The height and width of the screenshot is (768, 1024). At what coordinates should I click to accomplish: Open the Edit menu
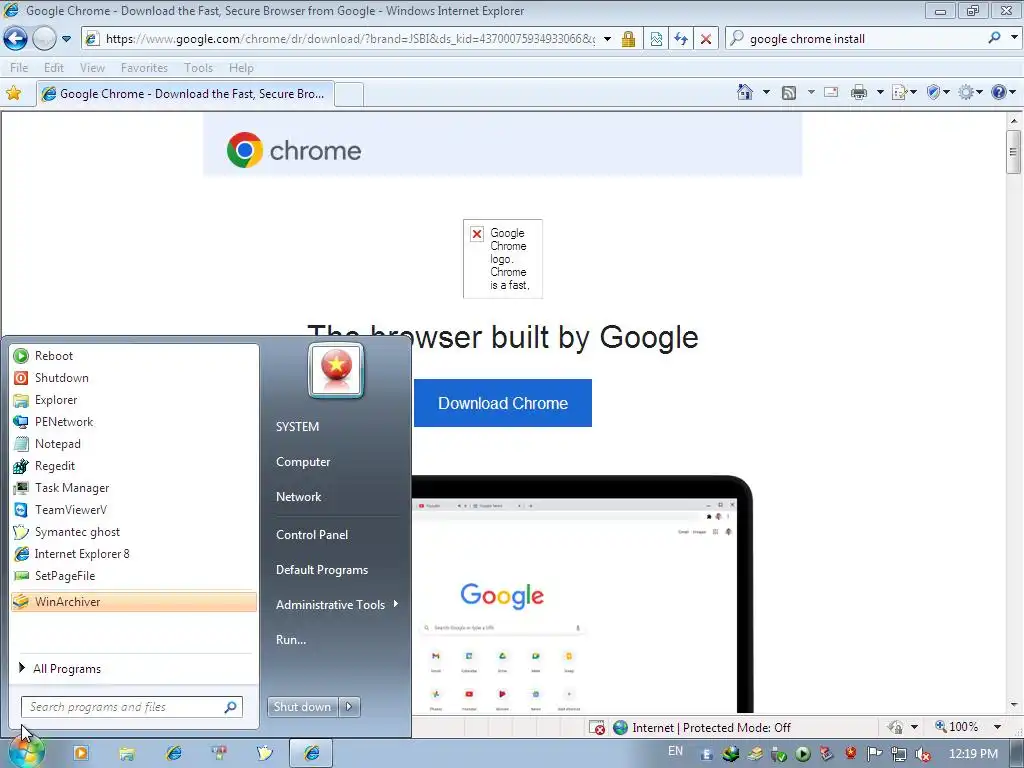tap(54, 68)
